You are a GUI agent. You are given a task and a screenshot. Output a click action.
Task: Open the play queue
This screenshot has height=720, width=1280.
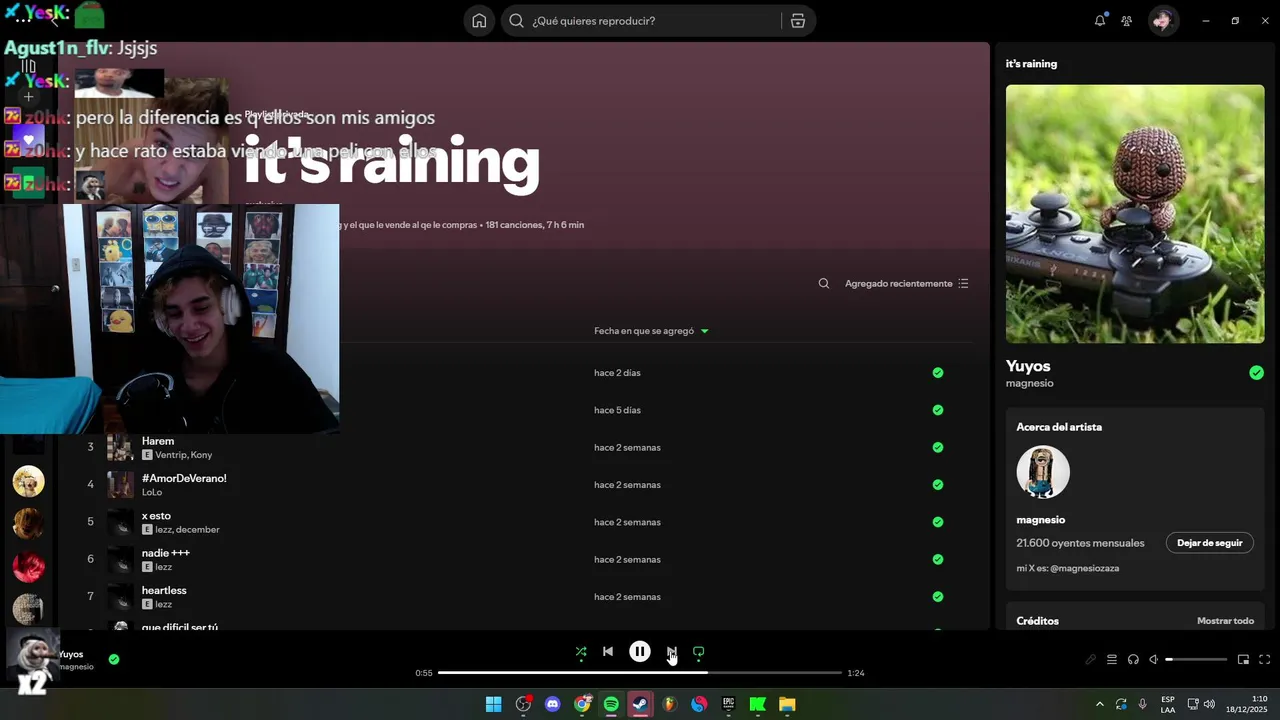click(x=1112, y=660)
